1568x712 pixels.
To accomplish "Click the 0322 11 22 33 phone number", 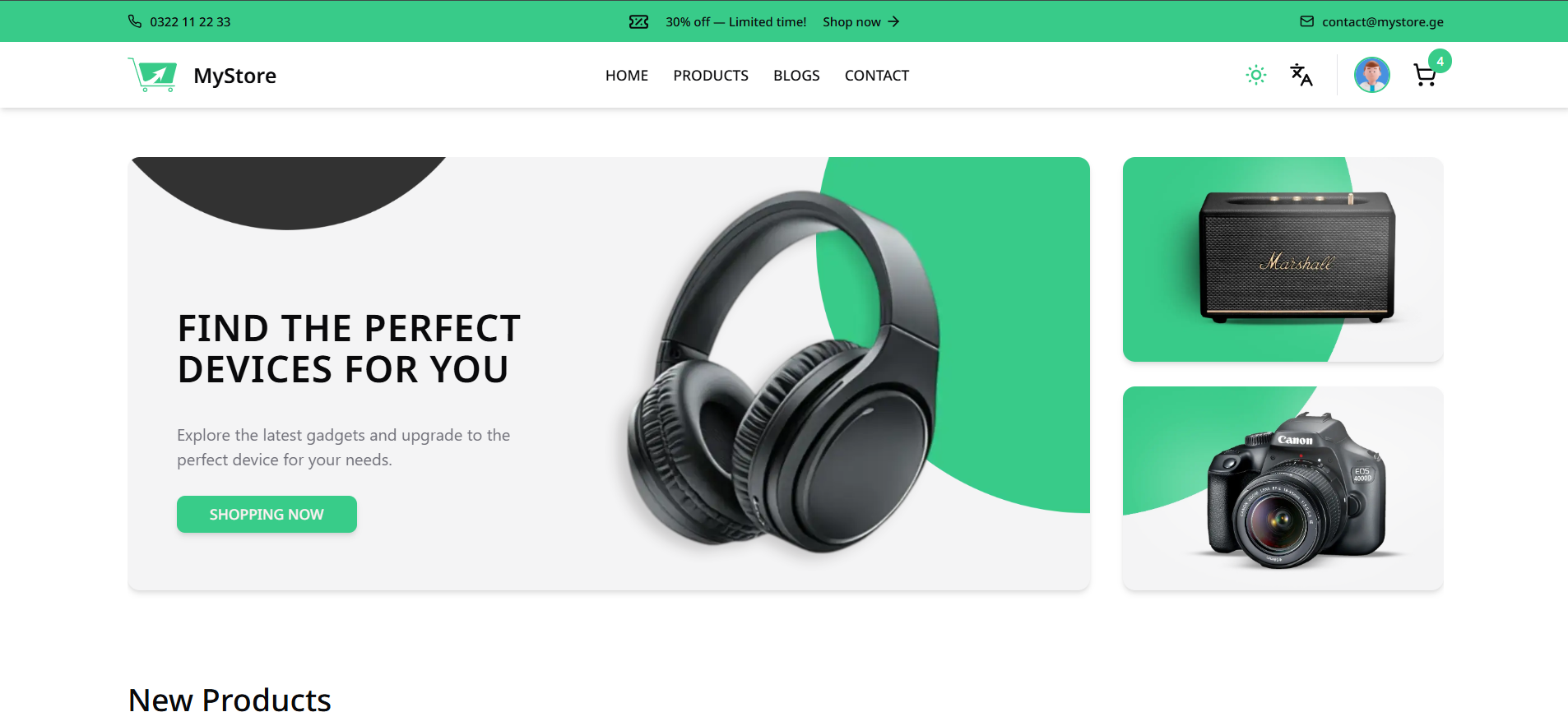I will pos(190,22).
